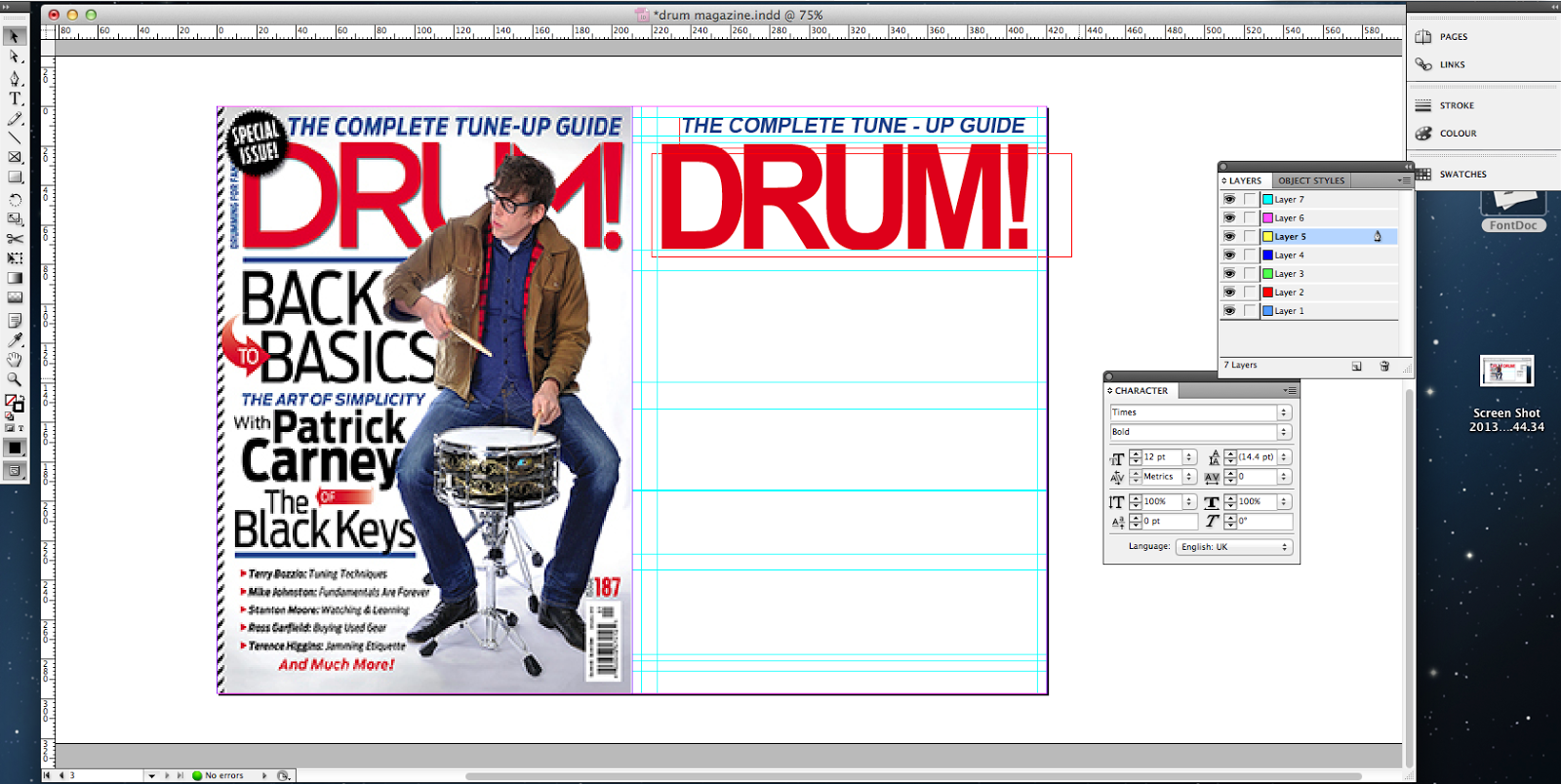The height and width of the screenshot is (784, 1561).
Task: Open the kerning dropdown showing Metrics
Action: click(1189, 477)
